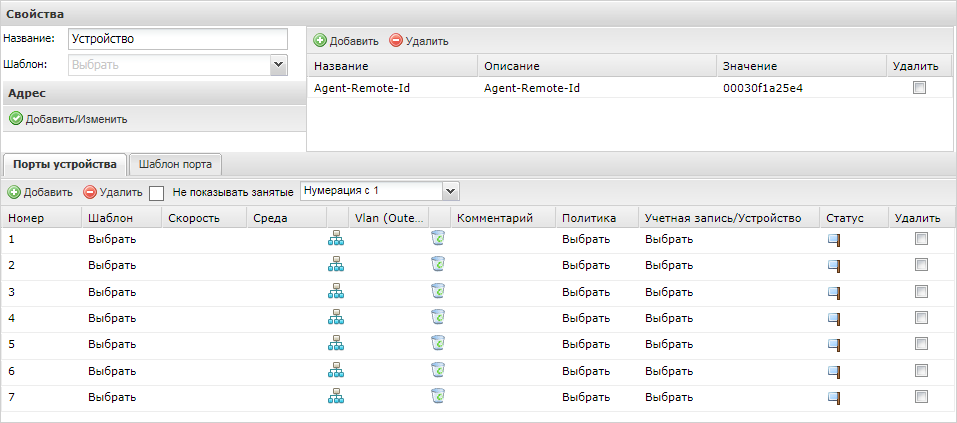Click the green Добавить/Изменить address icon
This screenshot has height=423, width=957.
[16, 119]
